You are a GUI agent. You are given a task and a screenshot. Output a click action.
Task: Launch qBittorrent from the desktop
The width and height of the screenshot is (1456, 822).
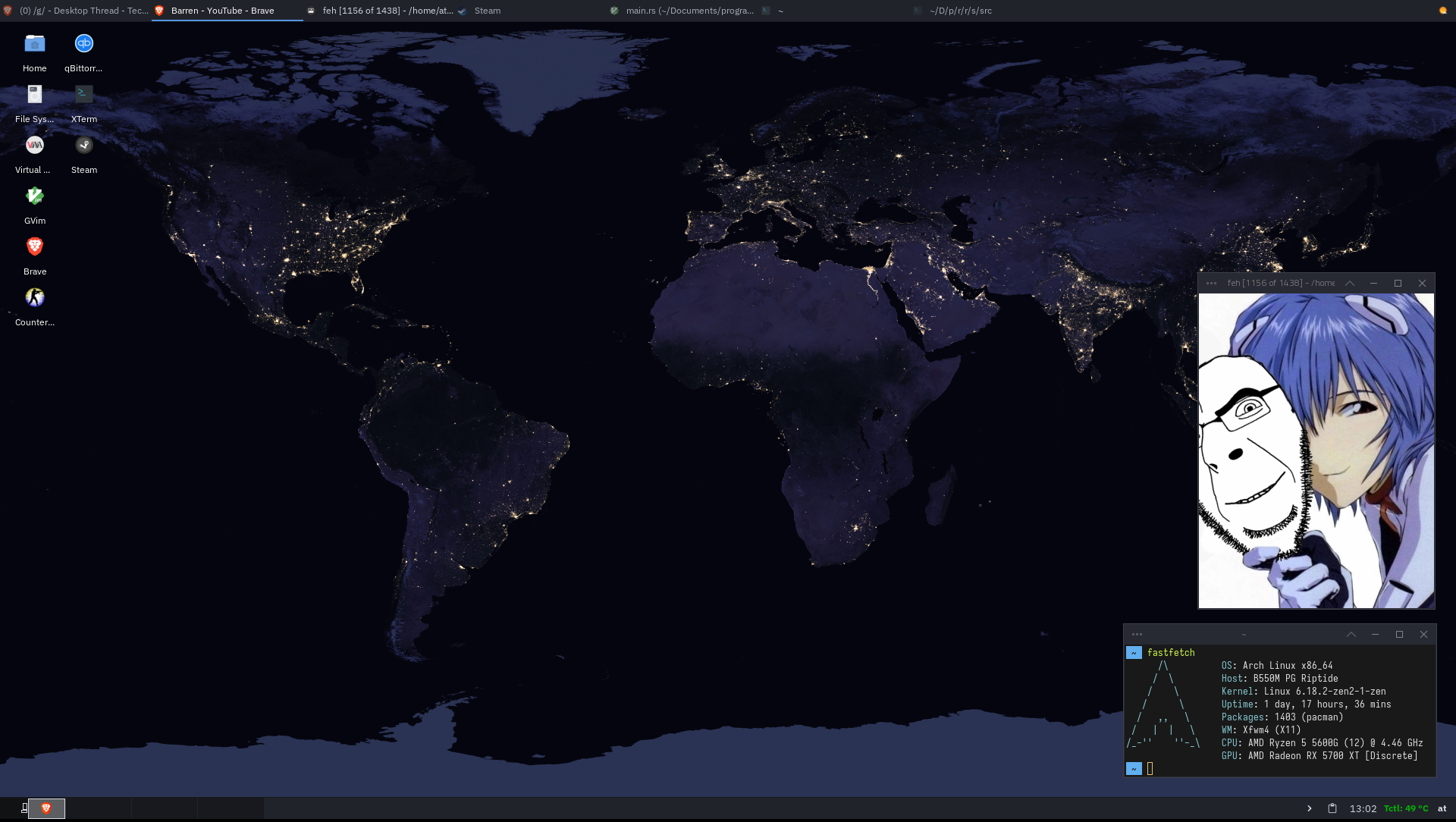click(x=83, y=44)
